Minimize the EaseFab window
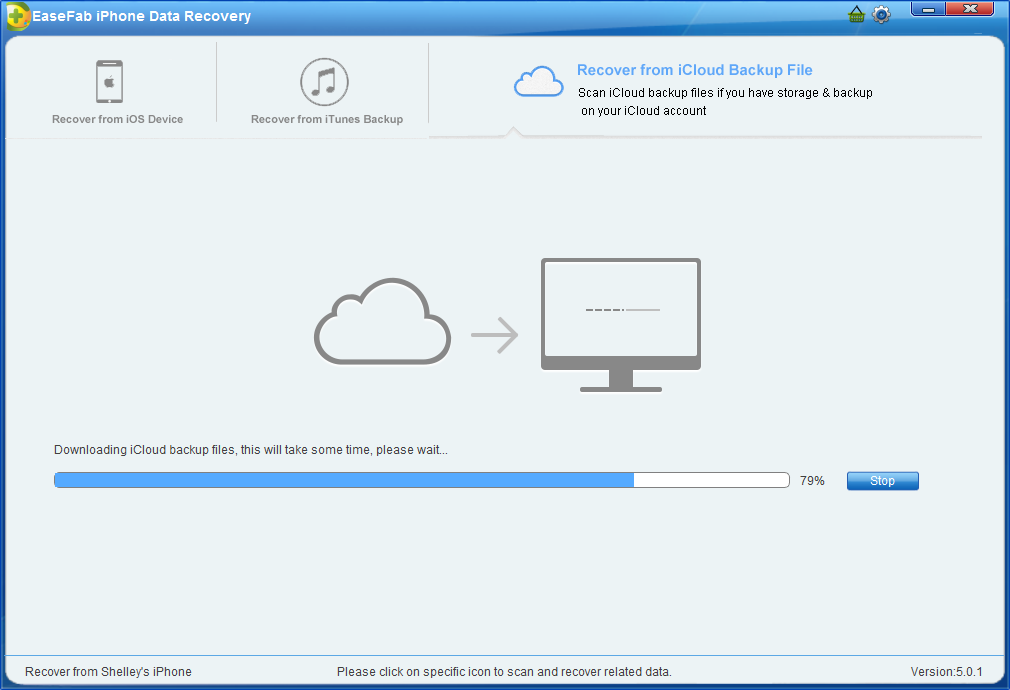The width and height of the screenshot is (1010, 690). click(x=928, y=9)
